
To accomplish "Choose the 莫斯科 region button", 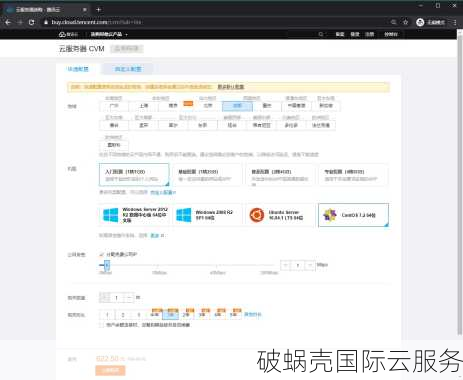I will [x=114, y=145].
